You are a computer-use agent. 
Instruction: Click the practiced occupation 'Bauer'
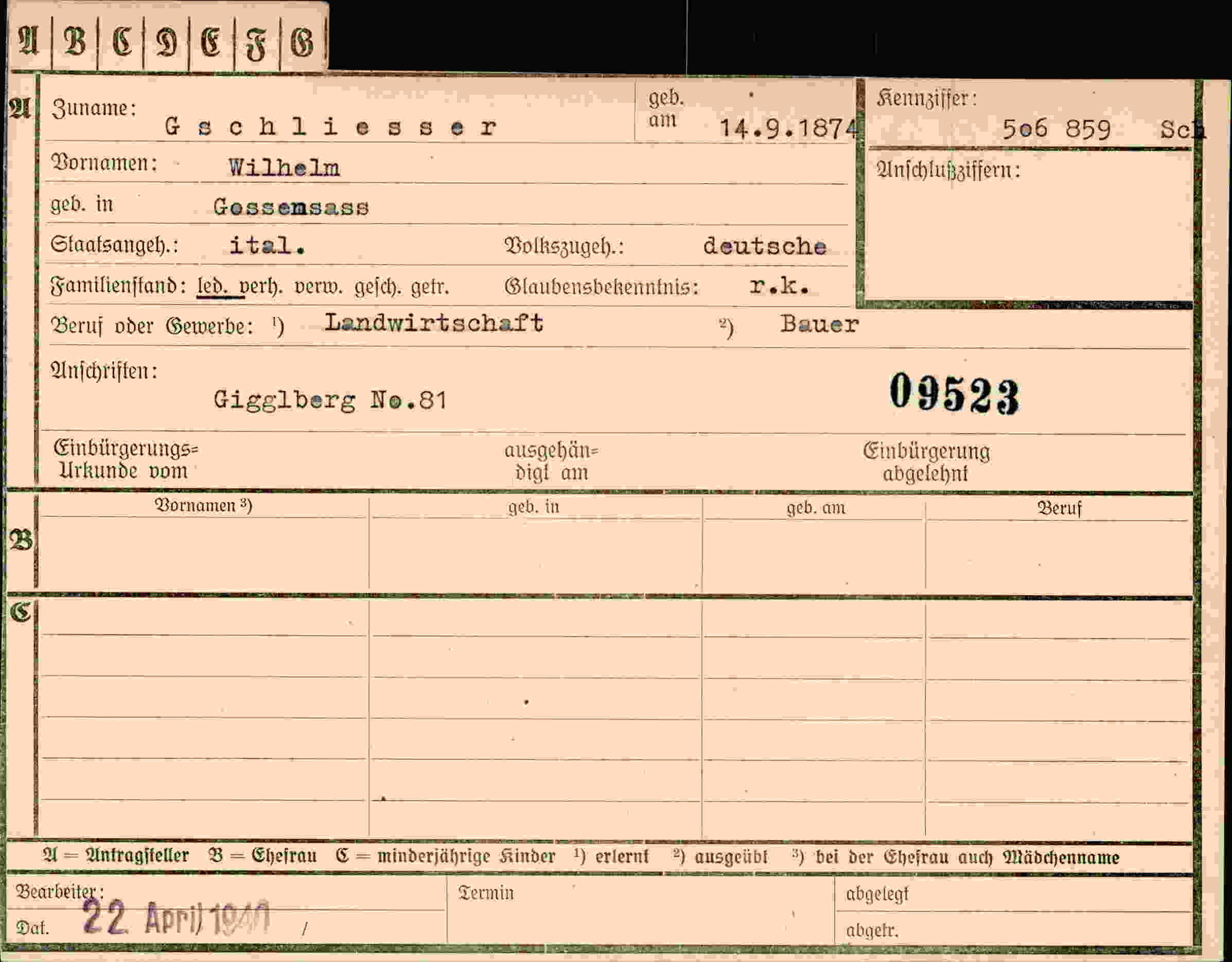tap(820, 324)
